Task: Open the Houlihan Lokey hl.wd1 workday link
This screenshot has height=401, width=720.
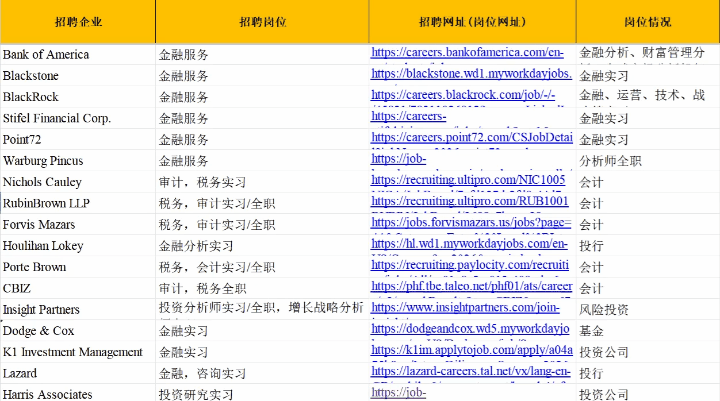Action: tap(469, 244)
